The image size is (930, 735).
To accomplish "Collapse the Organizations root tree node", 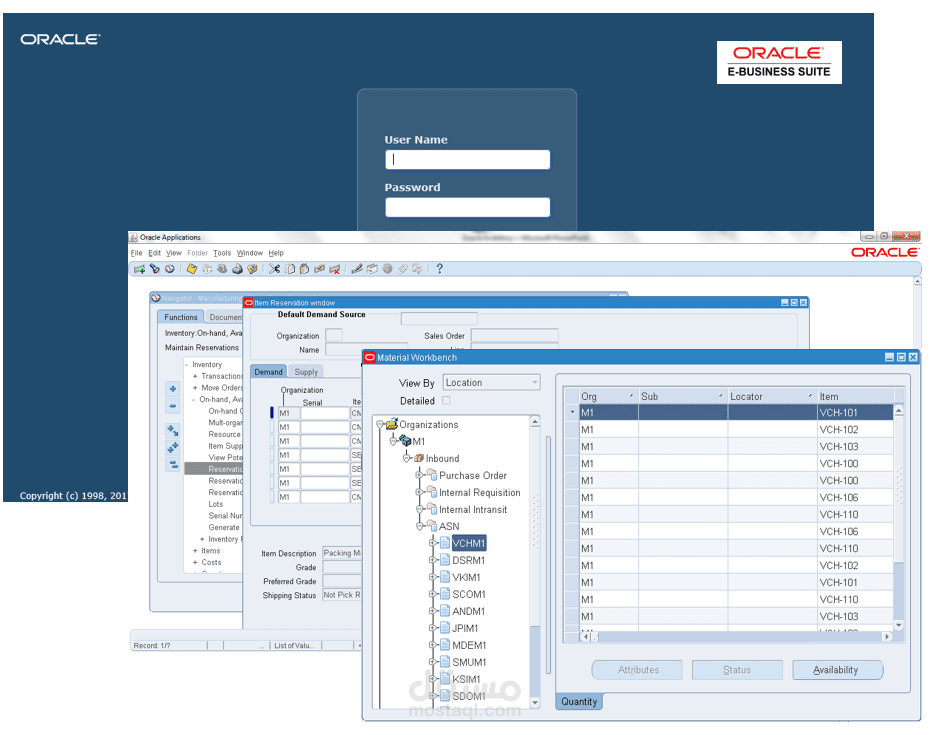I will point(380,425).
